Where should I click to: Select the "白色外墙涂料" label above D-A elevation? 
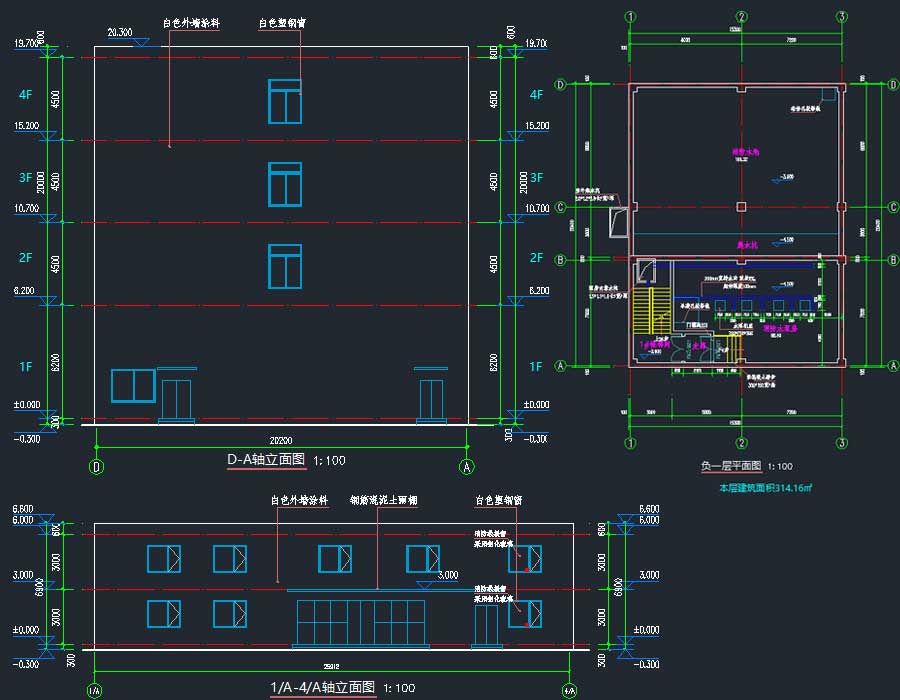point(191,23)
